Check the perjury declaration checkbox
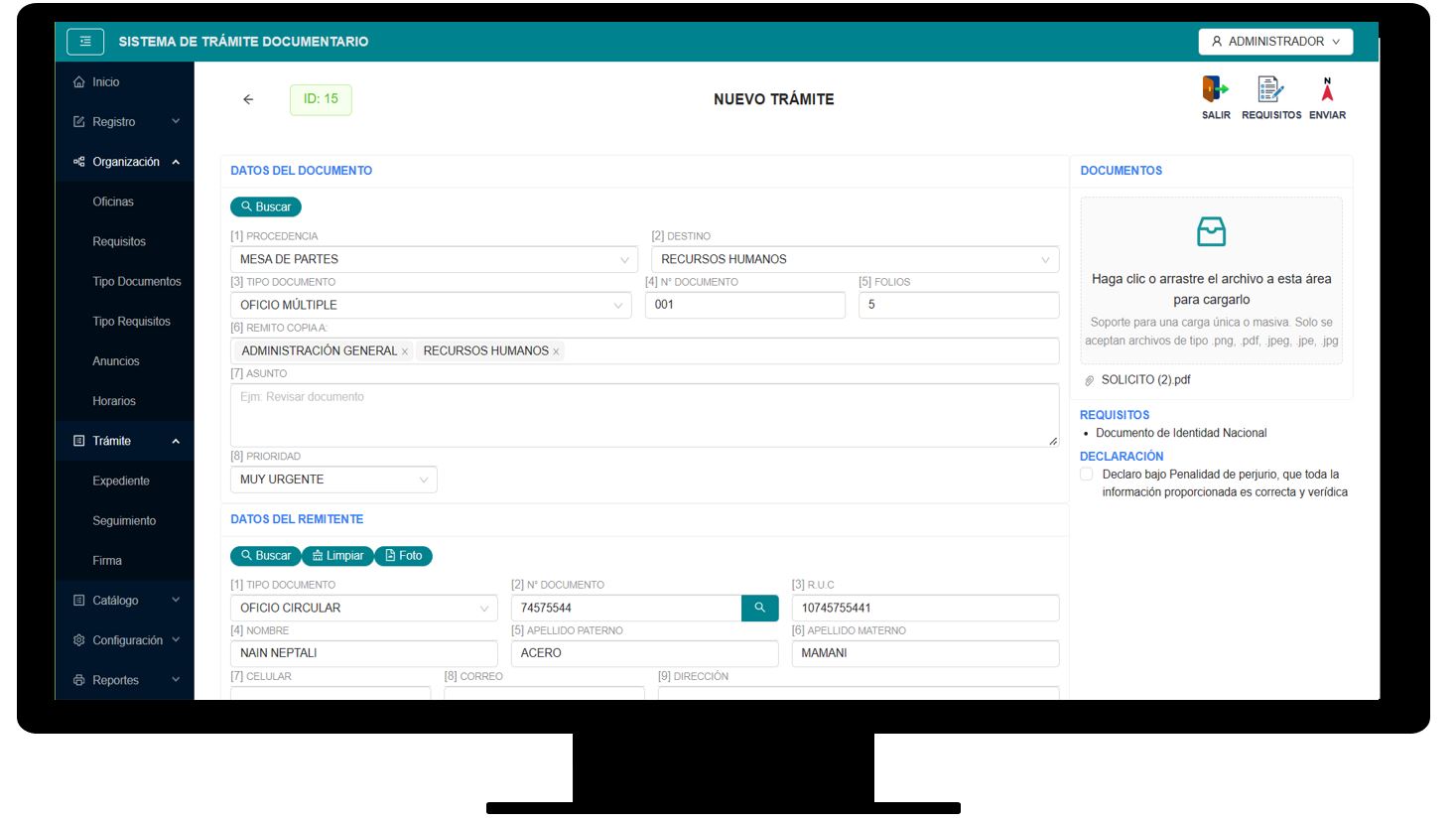The image size is (1456, 823). tap(1087, 475)
